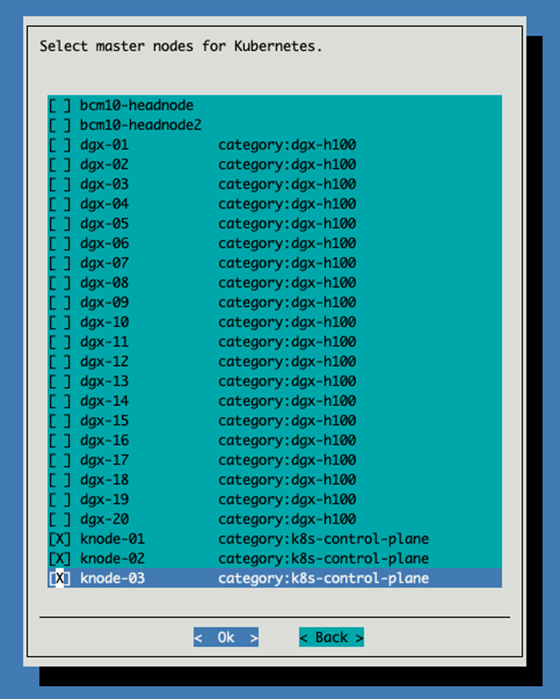
Task: Tick the dgx-07 checkbox
Action: pos(60,263)
